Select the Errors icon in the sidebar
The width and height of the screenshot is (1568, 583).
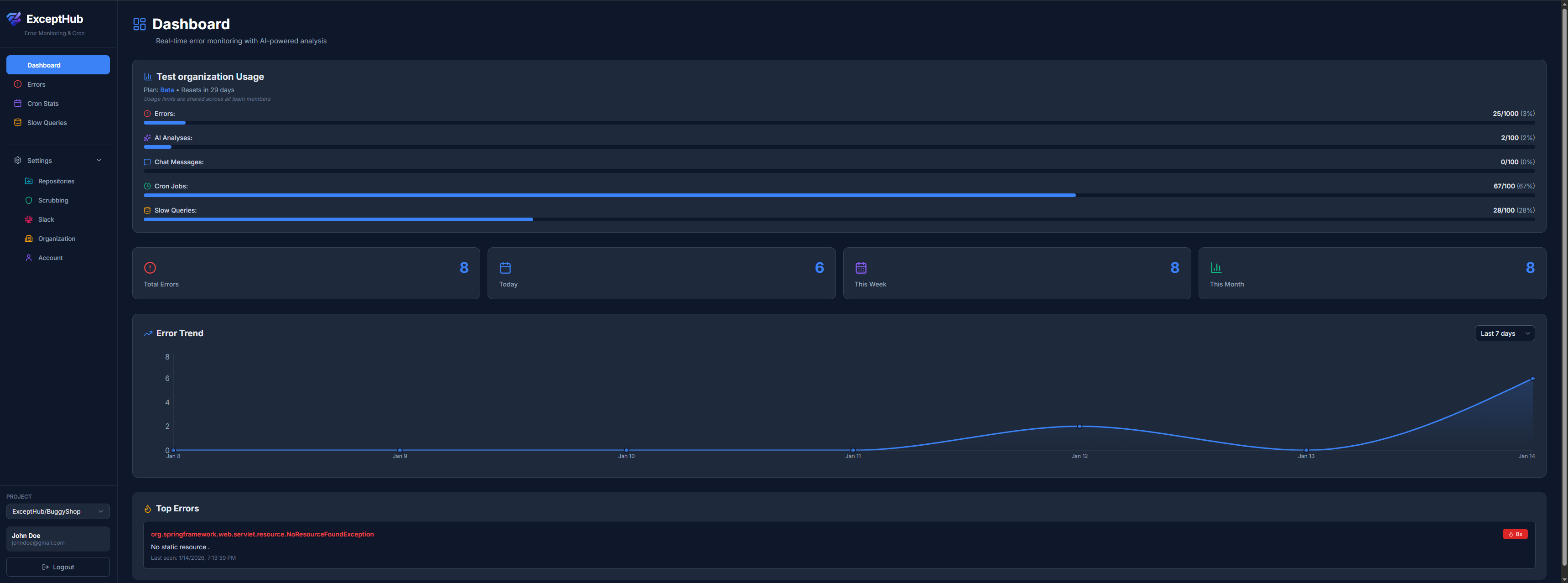point(18,84)
